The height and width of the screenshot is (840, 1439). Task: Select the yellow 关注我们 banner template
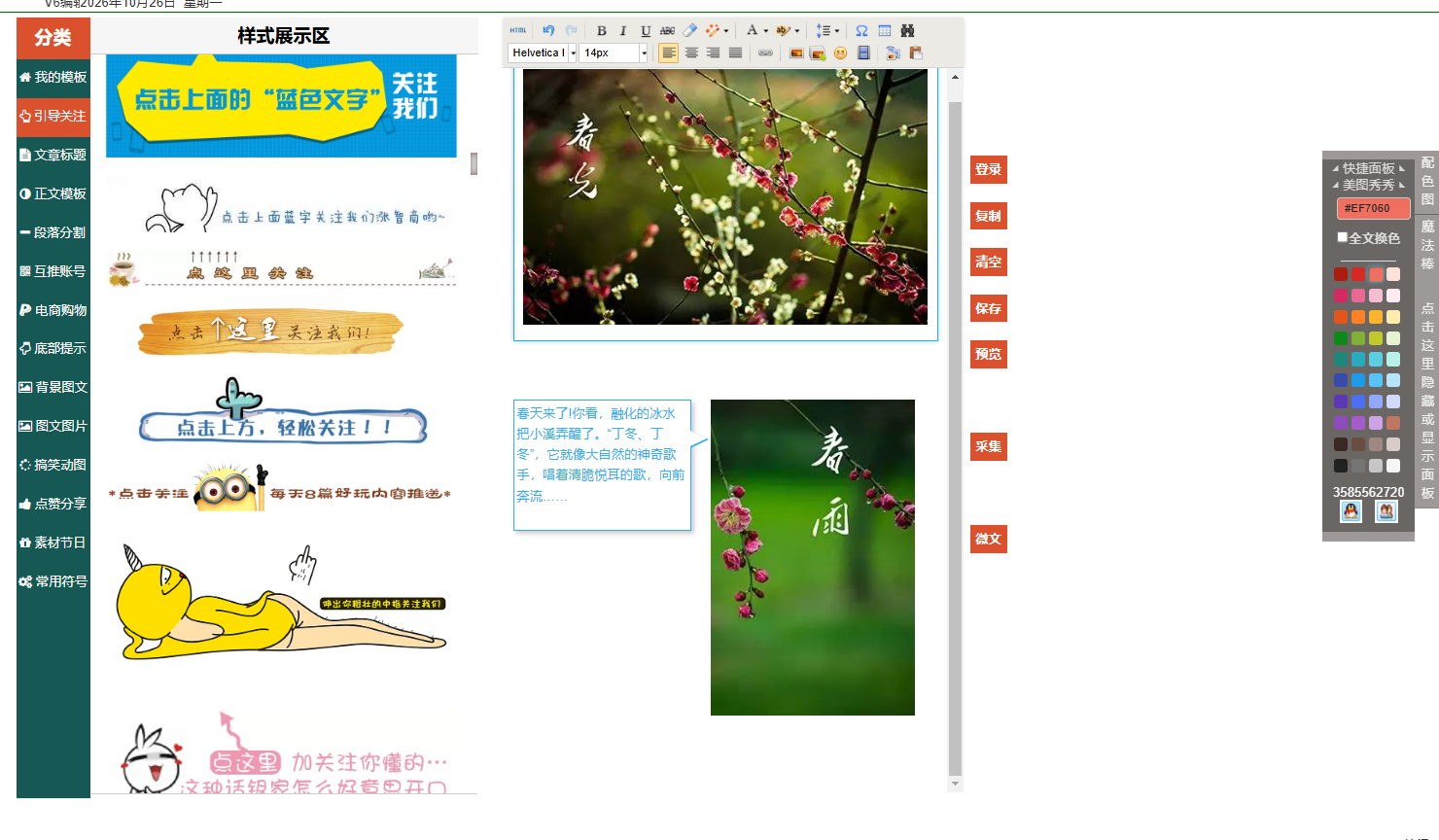point(281,105)
